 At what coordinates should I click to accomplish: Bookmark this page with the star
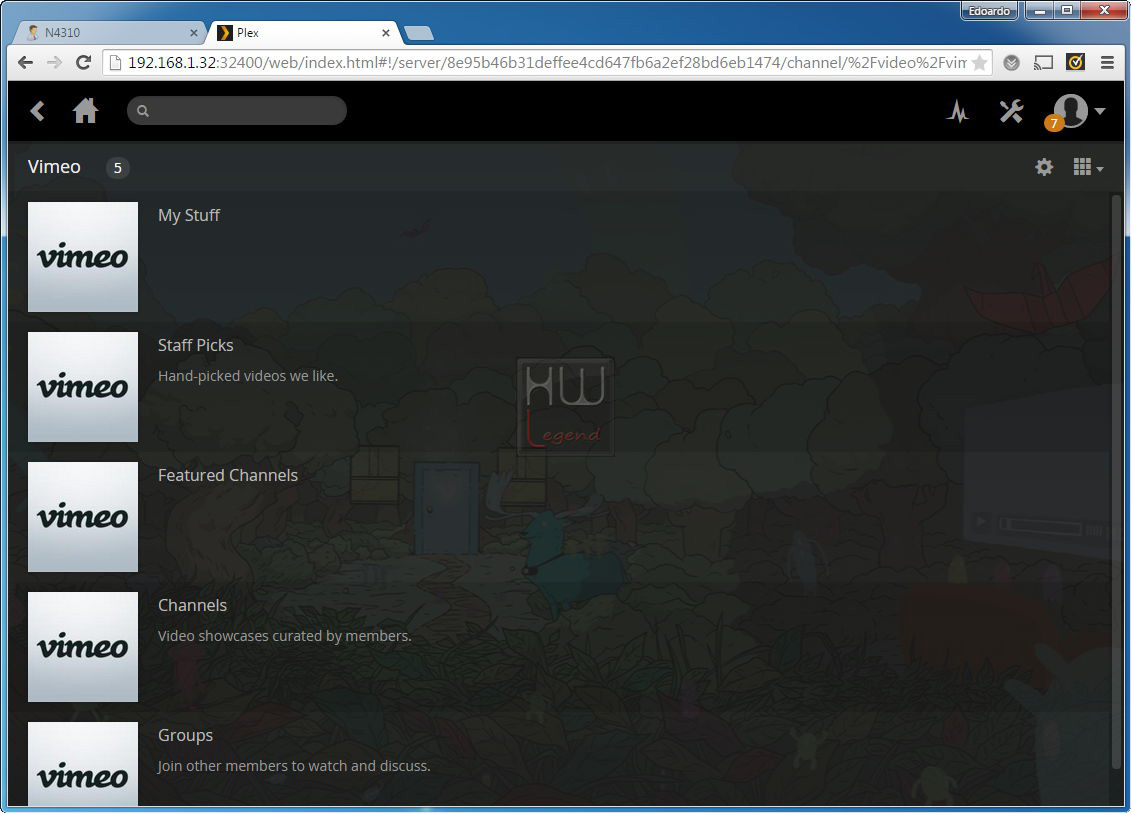980,63
